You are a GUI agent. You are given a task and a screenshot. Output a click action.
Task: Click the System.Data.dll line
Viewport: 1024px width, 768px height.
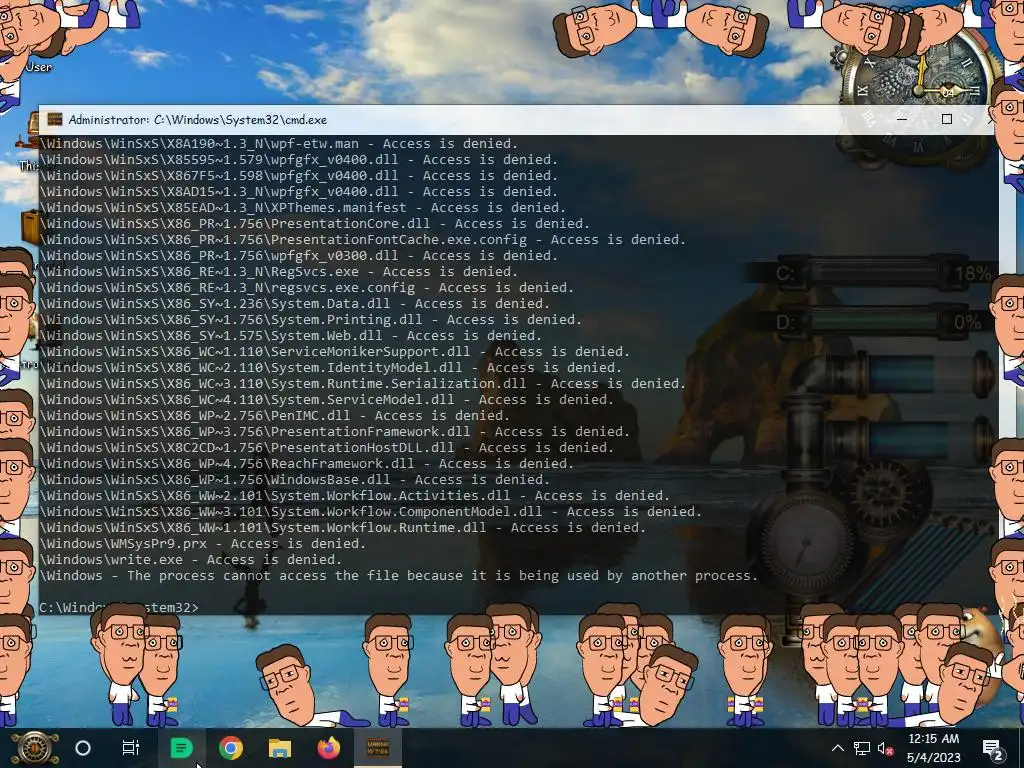(295, 304)
